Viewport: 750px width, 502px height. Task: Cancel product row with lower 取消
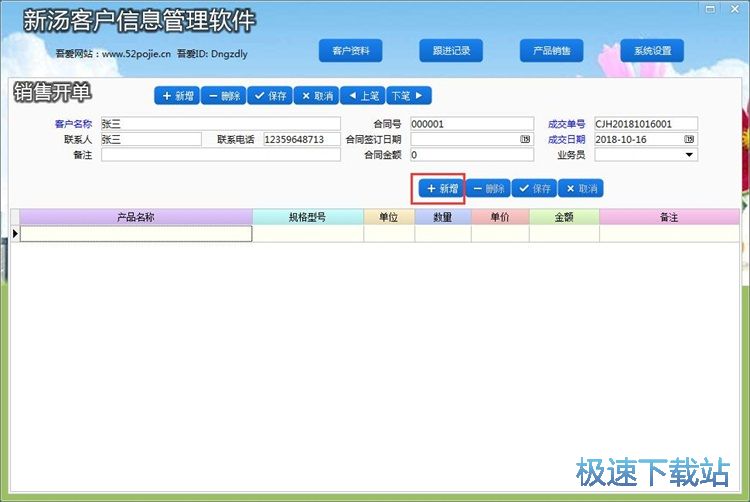(581, 188)
